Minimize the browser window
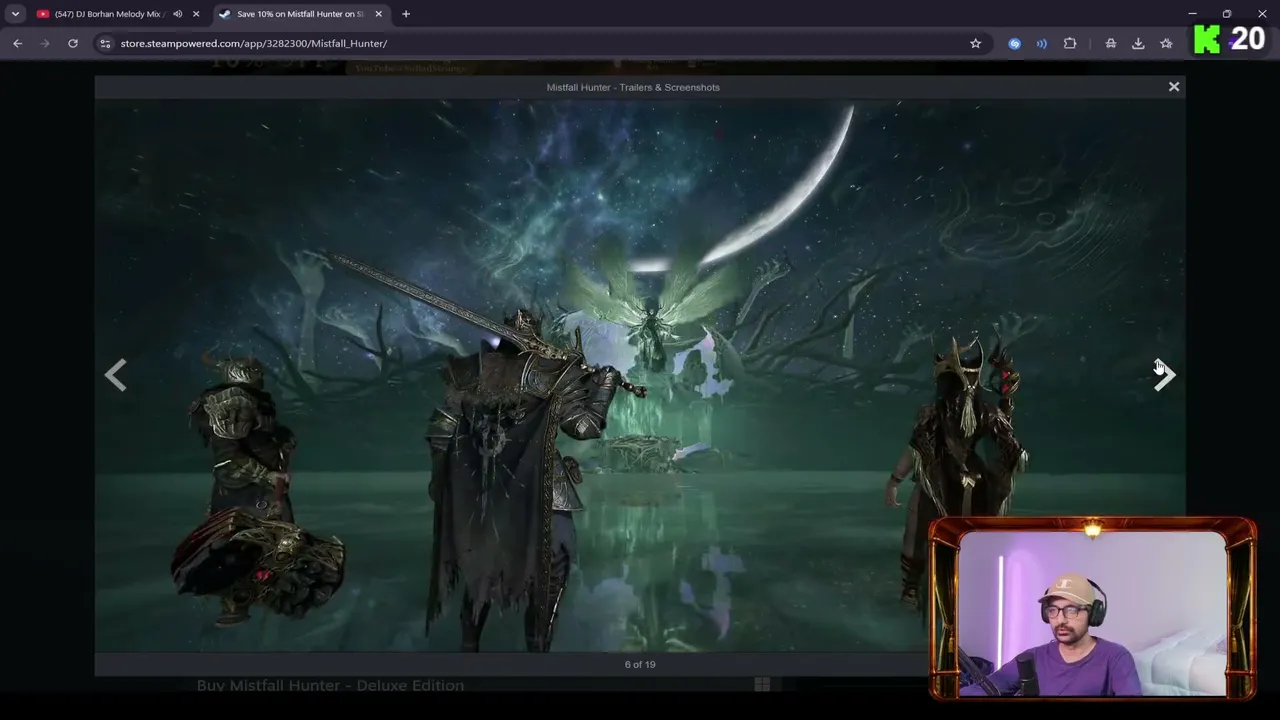Image resolution: width=1280 pixels, height=720 pixels. pos(1192,14)
